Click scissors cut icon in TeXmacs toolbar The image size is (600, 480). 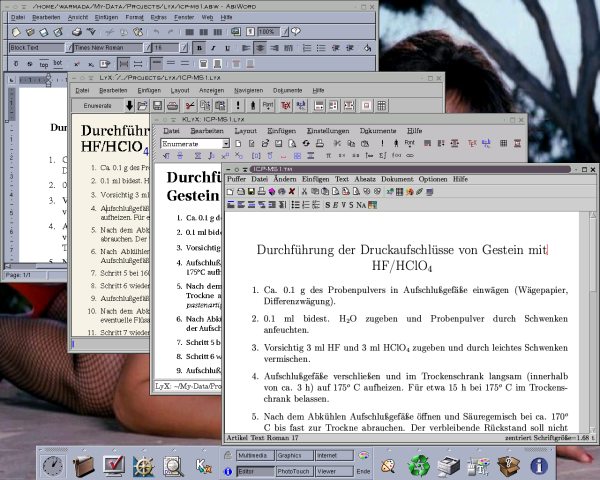click(x=304, y=191)
